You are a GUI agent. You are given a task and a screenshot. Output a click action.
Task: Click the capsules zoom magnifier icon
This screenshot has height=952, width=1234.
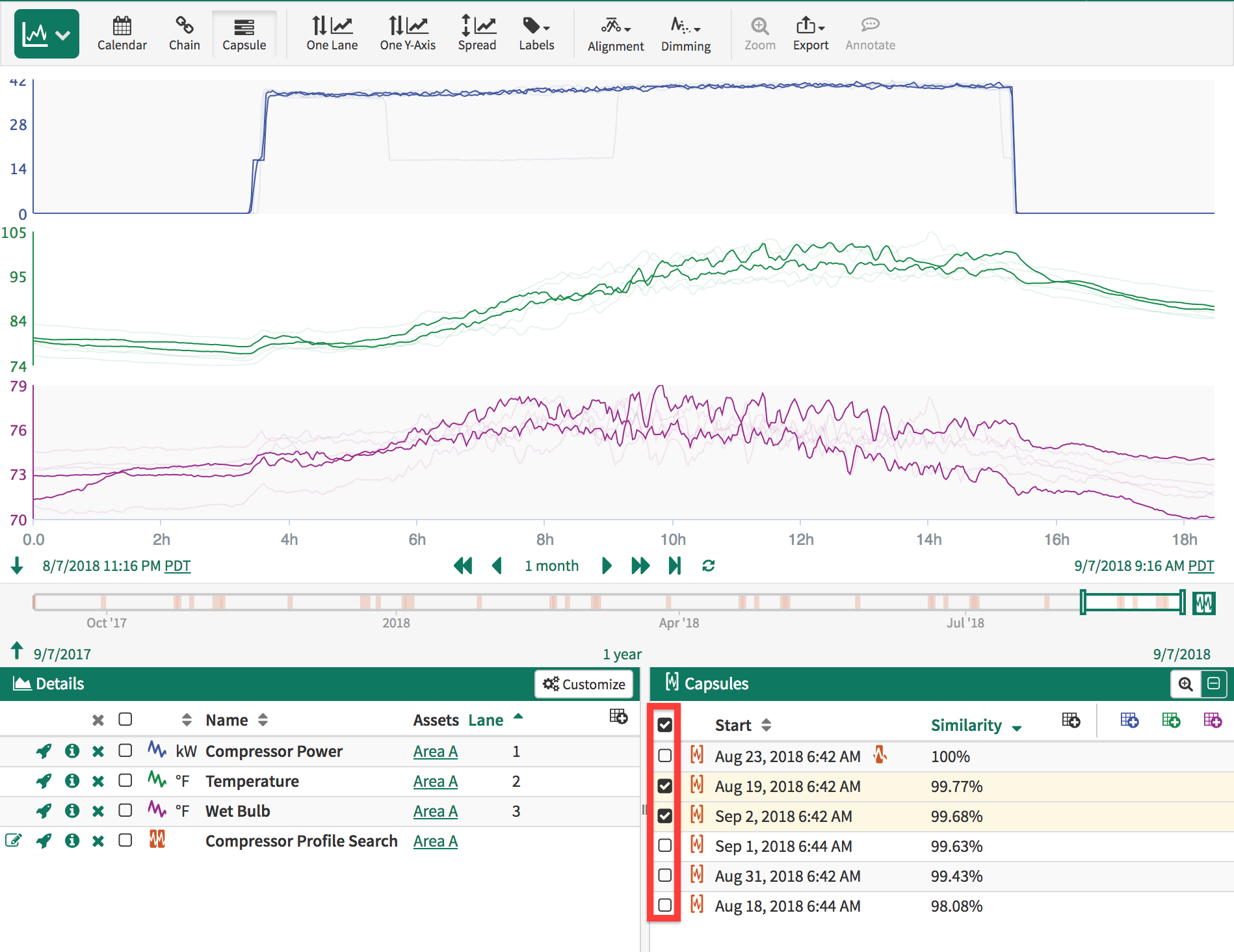click(1185, 684)
